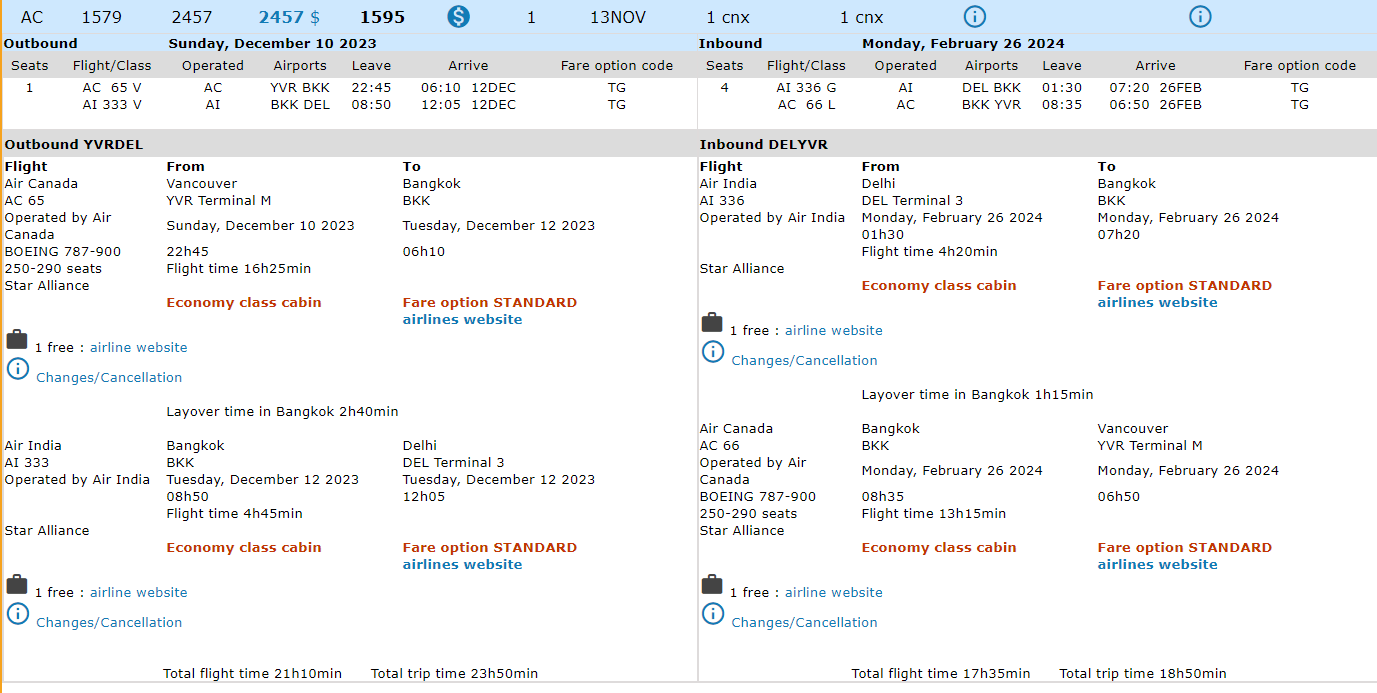
Task: Click the info icon beside AC 66 Changes/Cancellation
Action: pyautogui.click(x=713, y=614)
